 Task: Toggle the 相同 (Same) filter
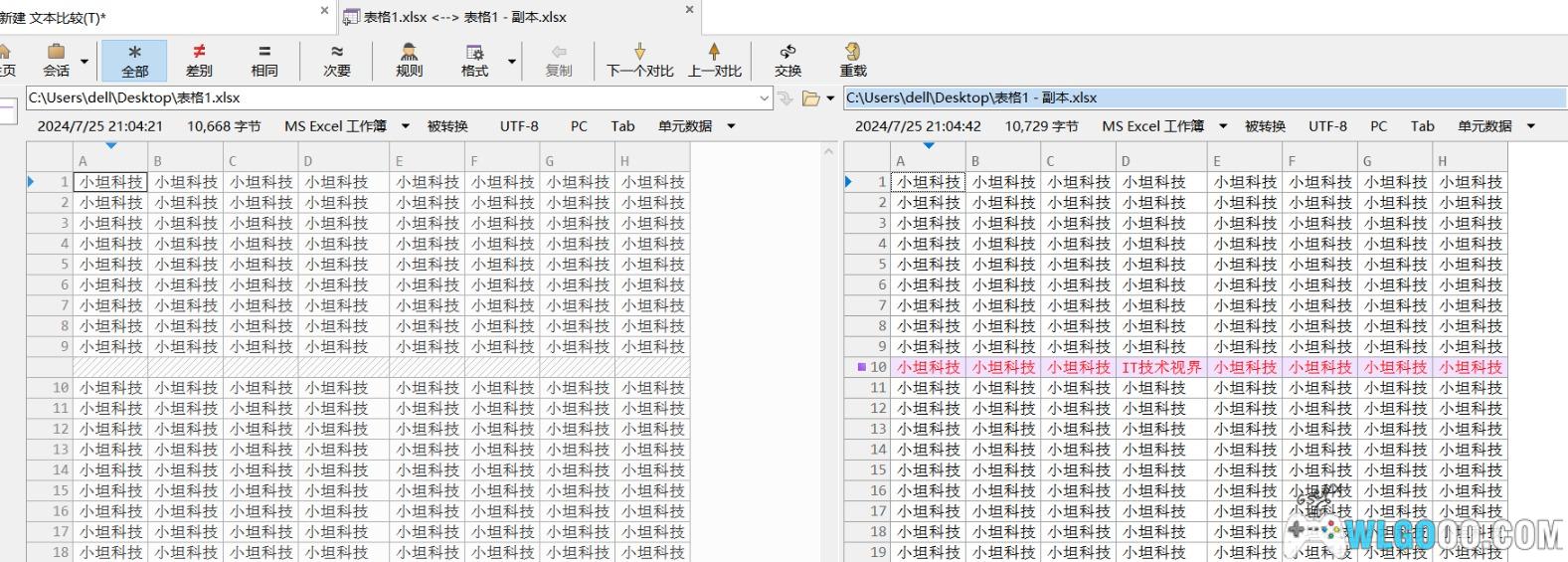264,60
